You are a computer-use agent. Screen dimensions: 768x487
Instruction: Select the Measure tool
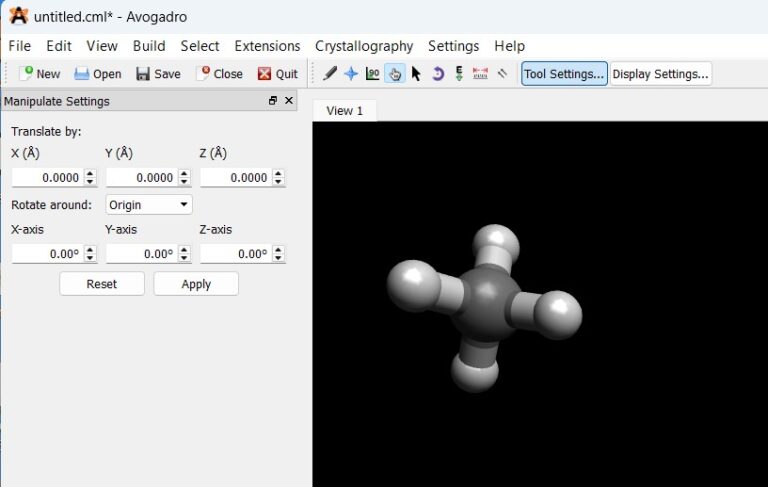480,73
